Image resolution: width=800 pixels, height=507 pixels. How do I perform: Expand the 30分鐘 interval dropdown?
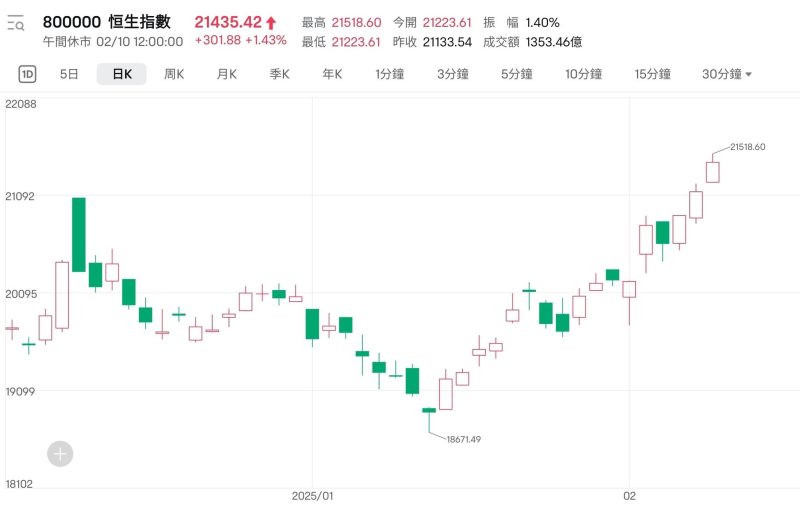click(727, 74)
